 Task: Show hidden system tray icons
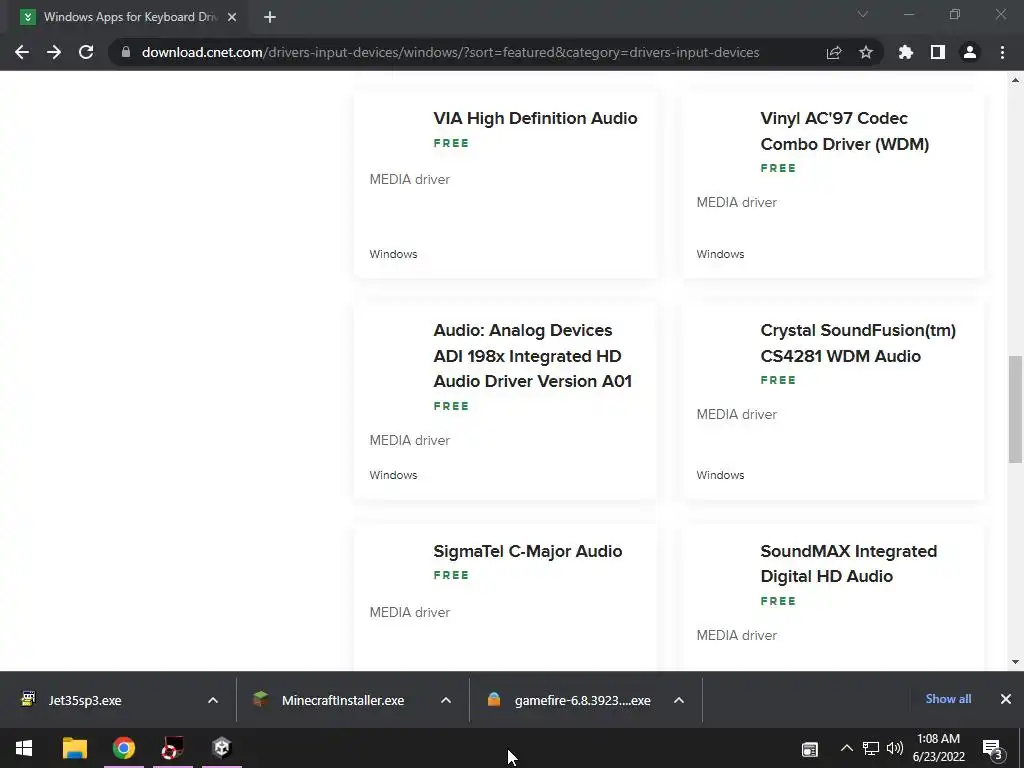[x=846, y=748]
